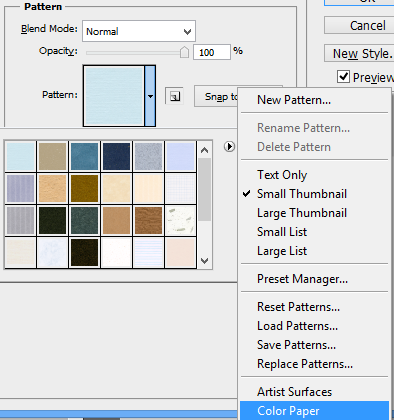Click the current pattern preview swatch
This screenshot has width=394, height=420.
(114, 96)
